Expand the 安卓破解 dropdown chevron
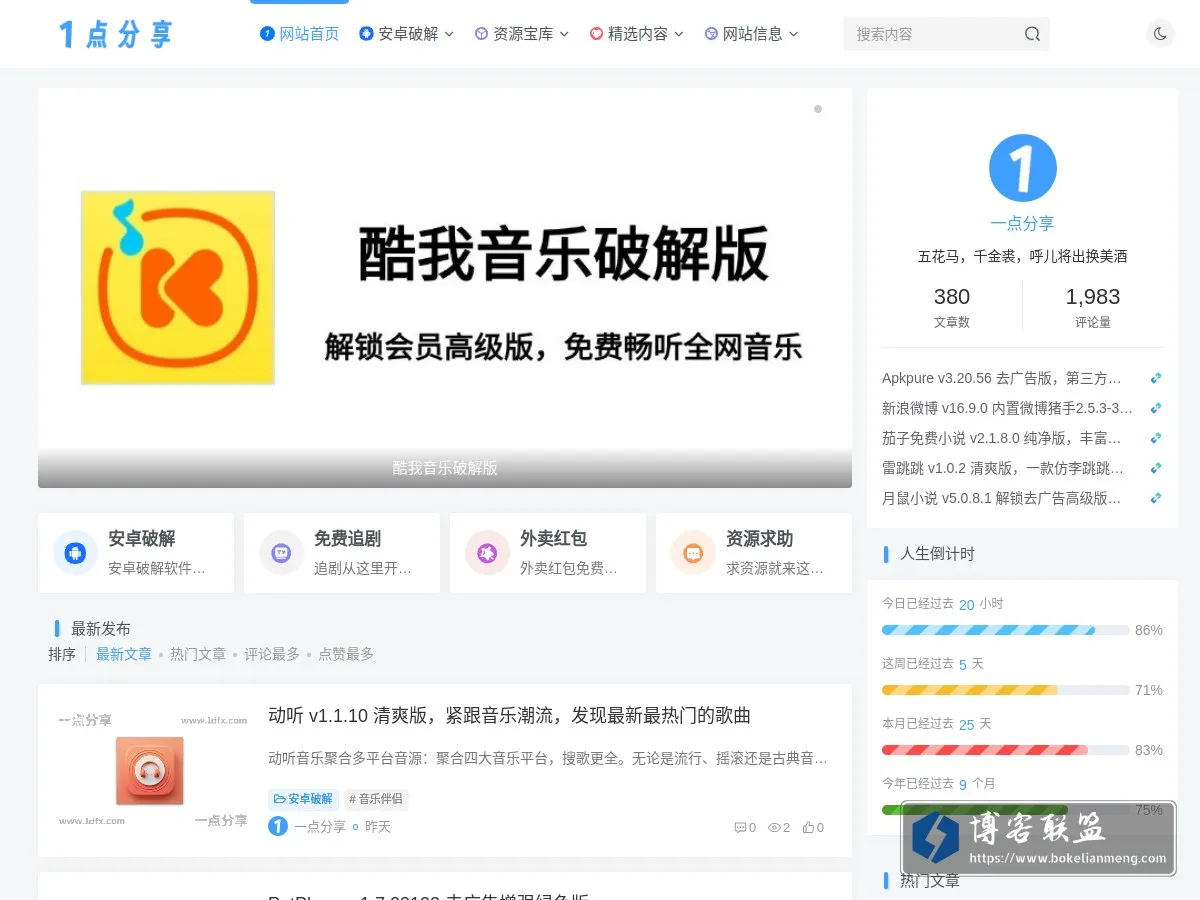The width and height of the screenshot is (1200, 900). click(x=449, y=34)
